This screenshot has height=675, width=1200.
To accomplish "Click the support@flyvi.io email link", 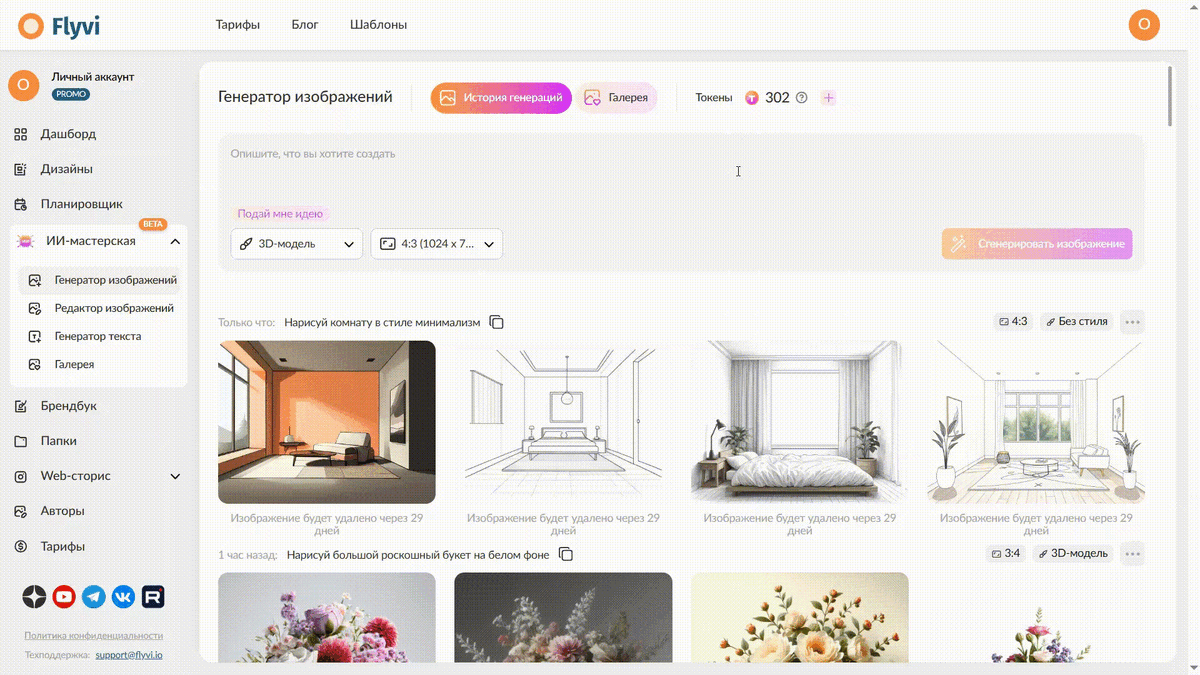I will tap(129, 655).
